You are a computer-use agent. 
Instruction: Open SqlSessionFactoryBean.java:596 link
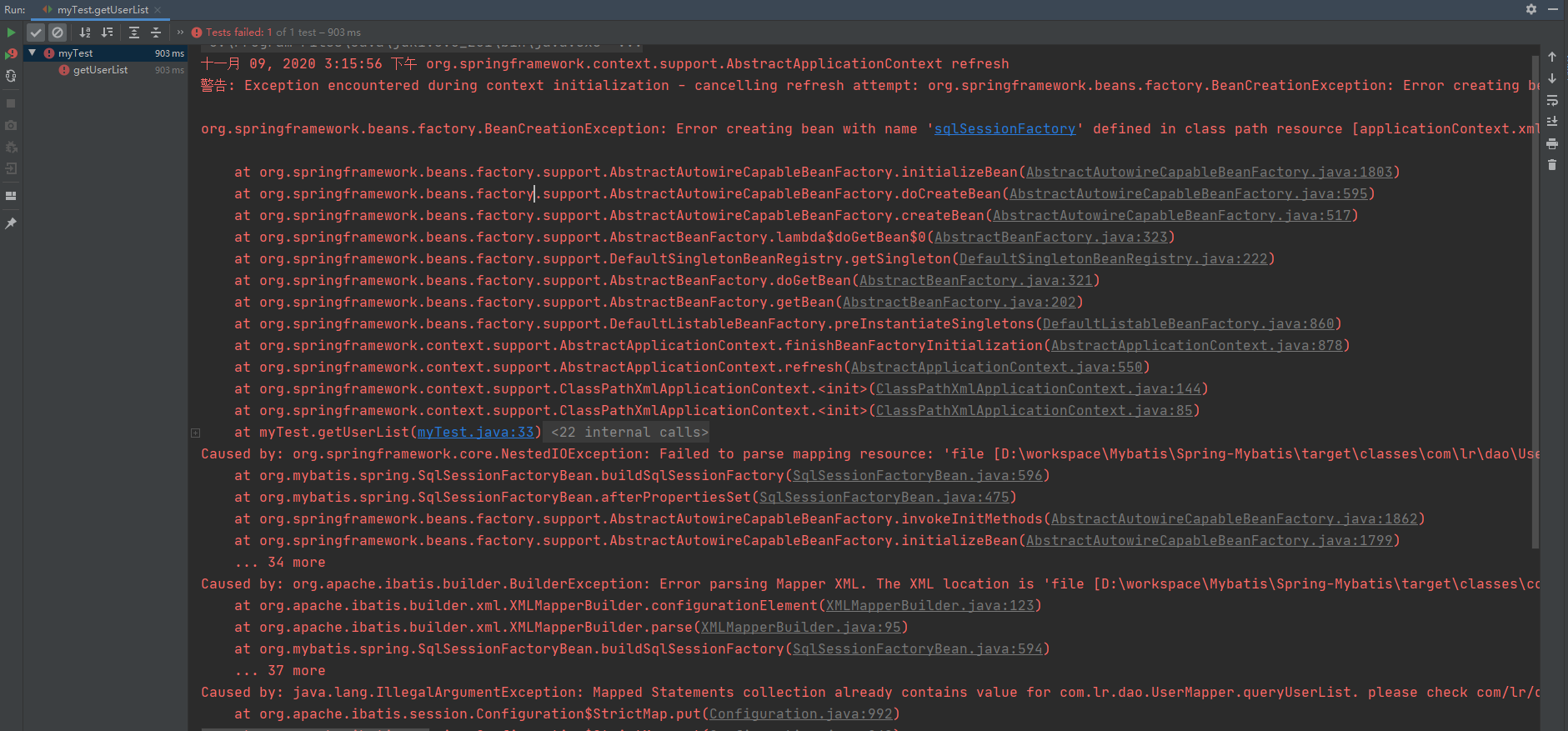[x=917, y=476]
